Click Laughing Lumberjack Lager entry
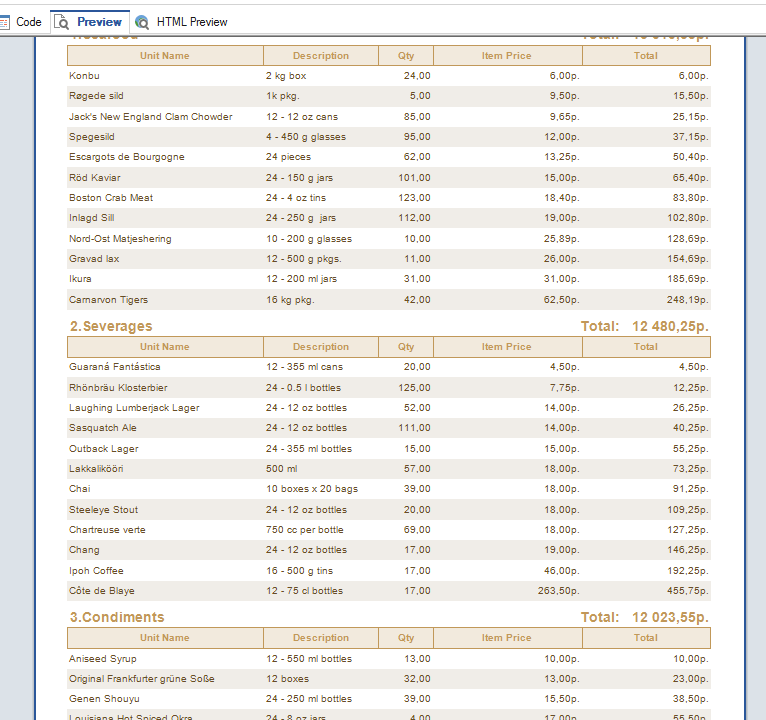The height and width of the screenshot is (720, 766). (x=134, y=408)
